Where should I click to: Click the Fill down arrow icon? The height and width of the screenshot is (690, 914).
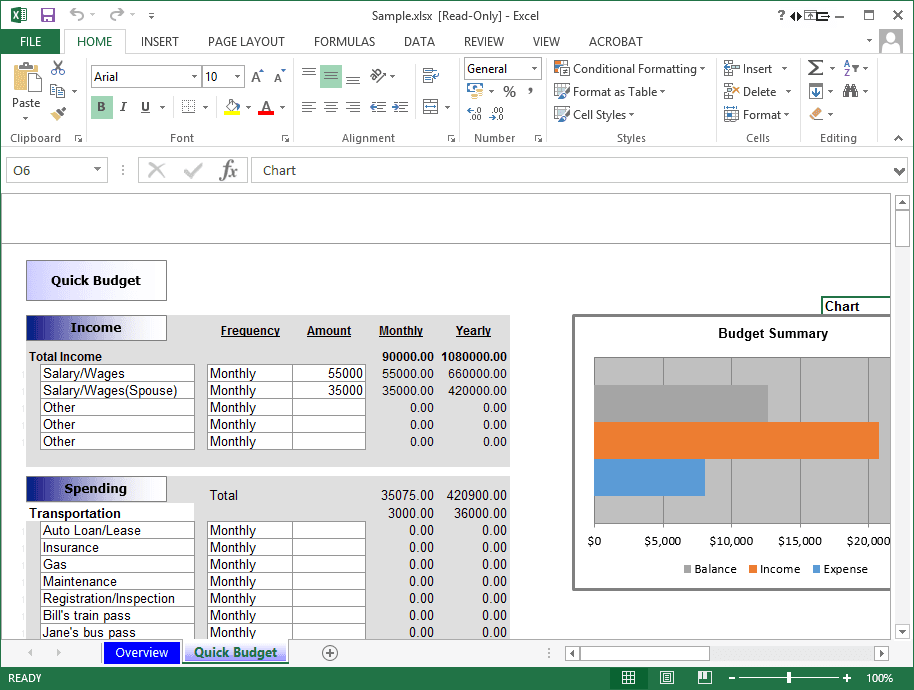(816, 91)
